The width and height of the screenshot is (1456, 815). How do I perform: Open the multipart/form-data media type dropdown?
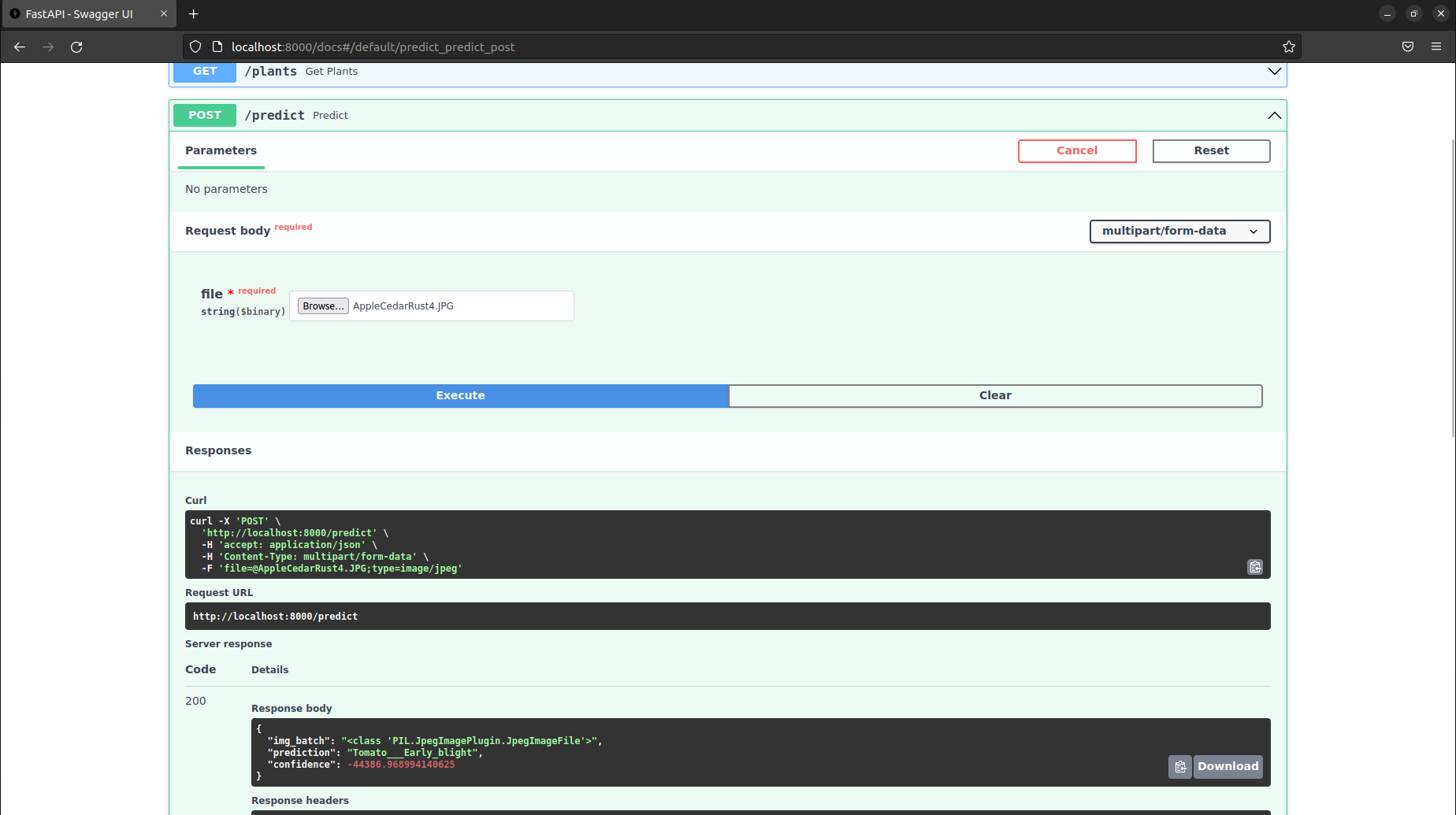coord(1179,231)
